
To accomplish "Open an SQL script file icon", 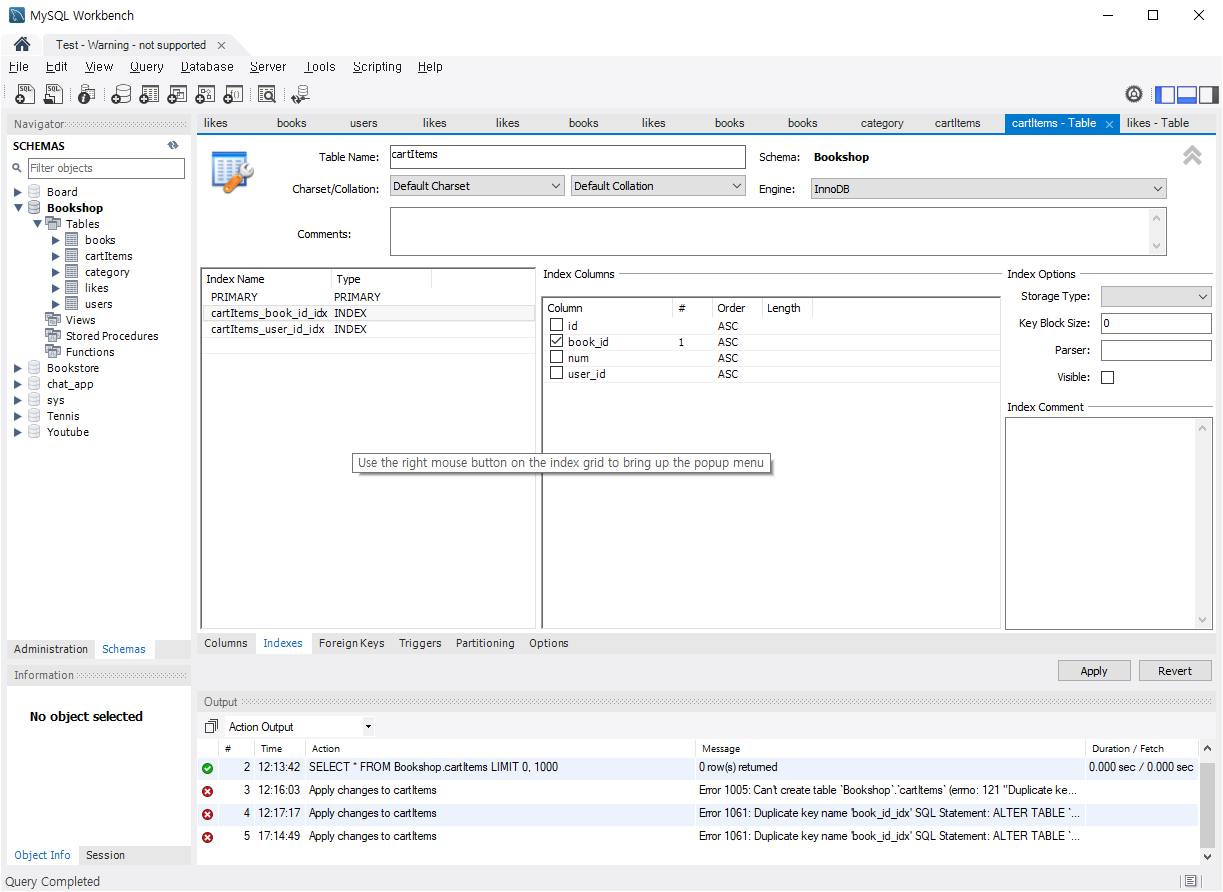I will point(53,94).
